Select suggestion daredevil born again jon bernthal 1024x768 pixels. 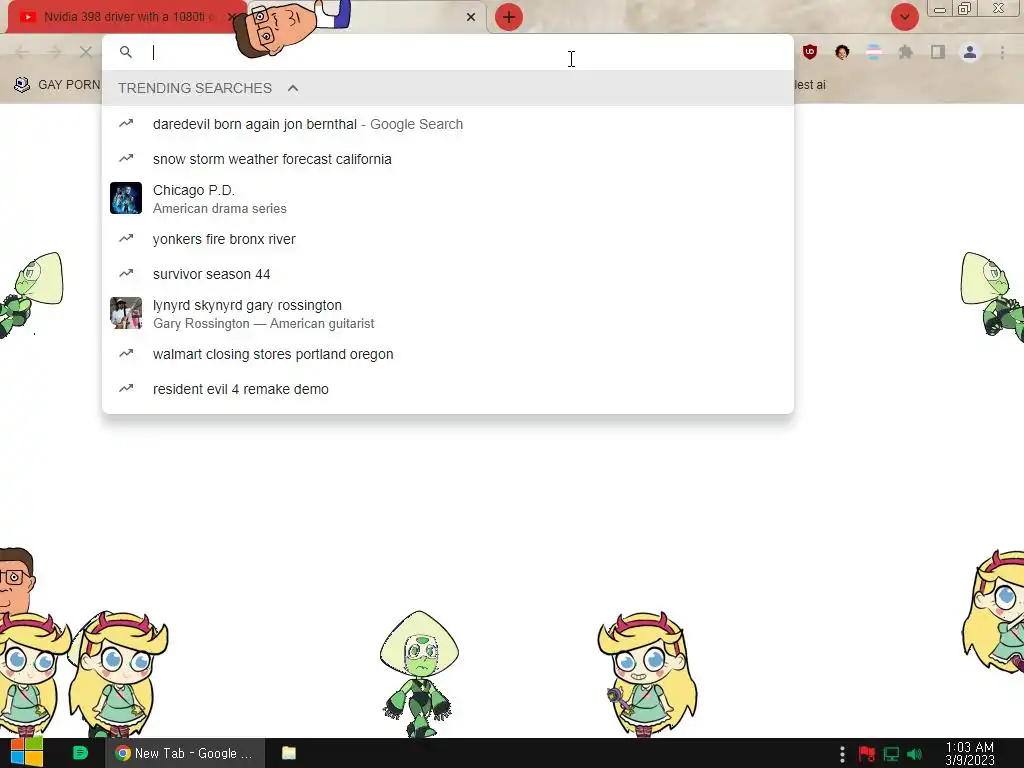coord(448,124)
